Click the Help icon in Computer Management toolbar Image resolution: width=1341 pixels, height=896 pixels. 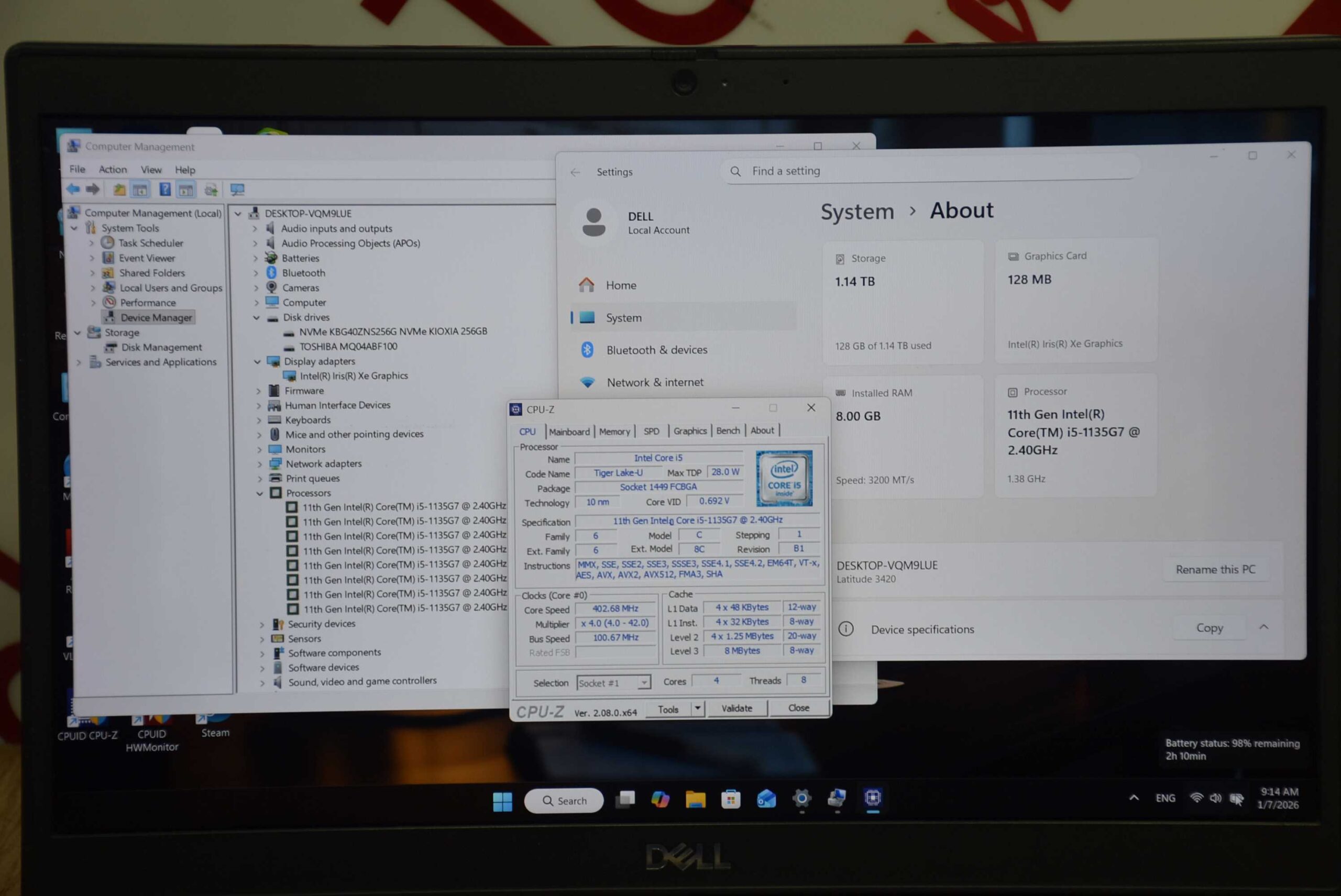coord(164,189)
